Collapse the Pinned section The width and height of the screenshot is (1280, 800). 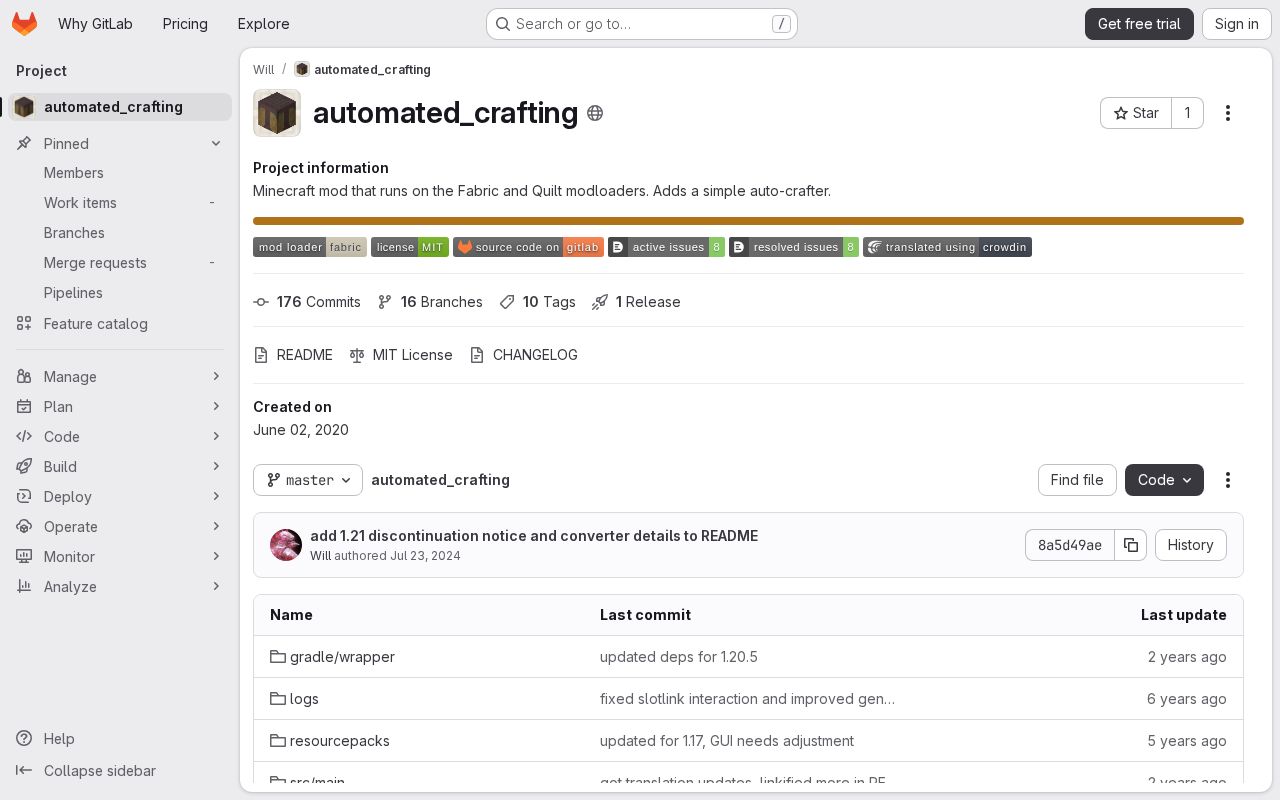120,144
